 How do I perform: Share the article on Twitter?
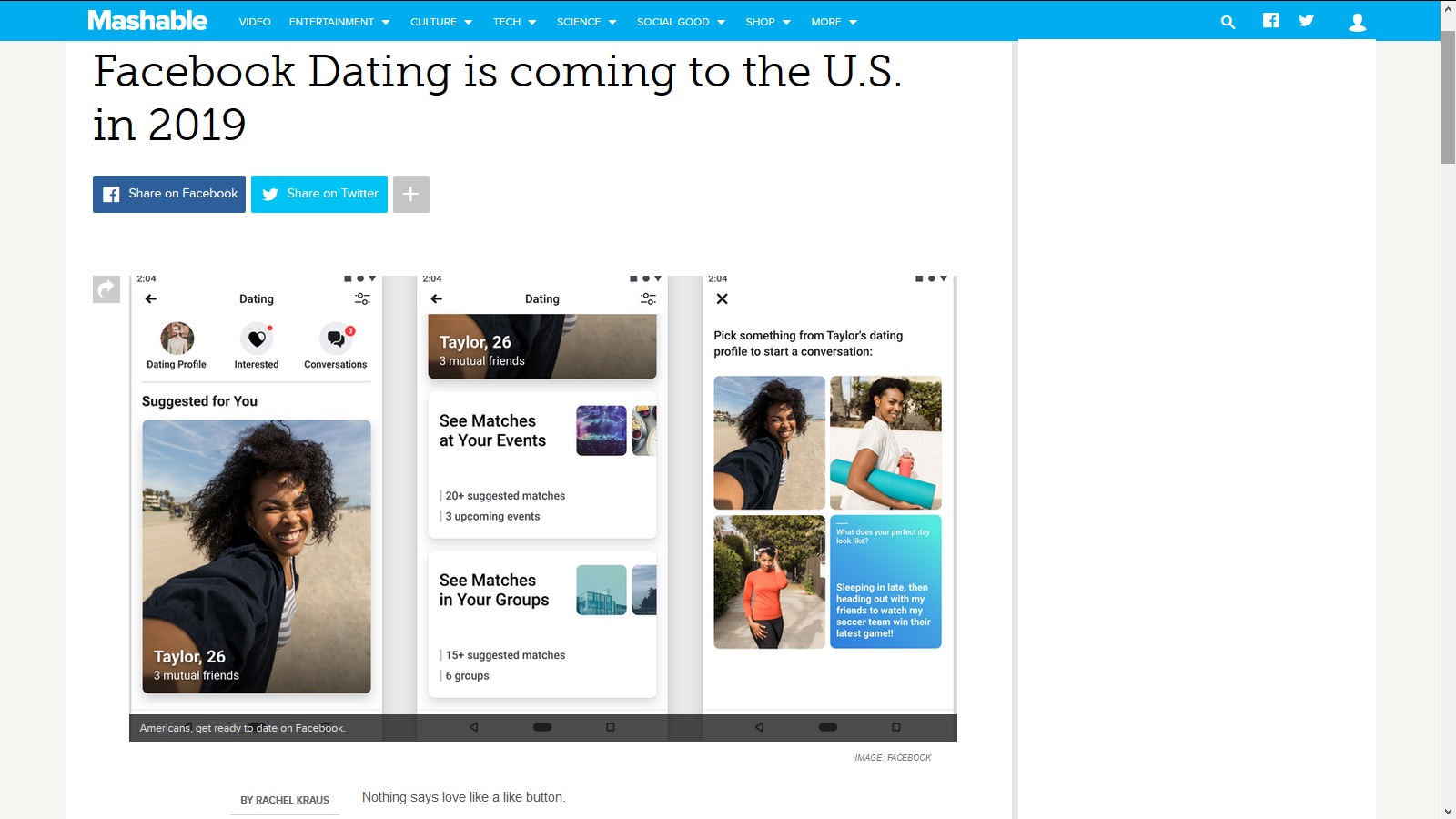(x=319, y=194)
